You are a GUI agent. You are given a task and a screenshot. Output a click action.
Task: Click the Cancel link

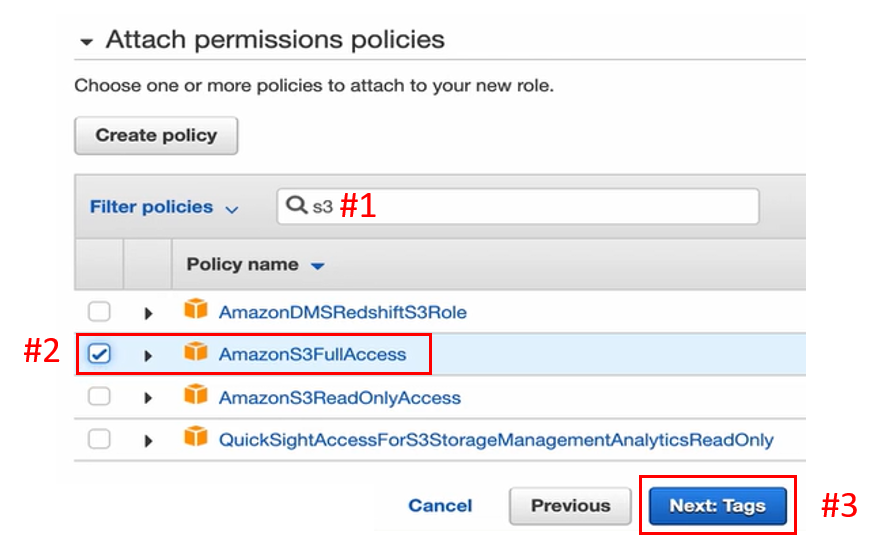pos(440,505)
